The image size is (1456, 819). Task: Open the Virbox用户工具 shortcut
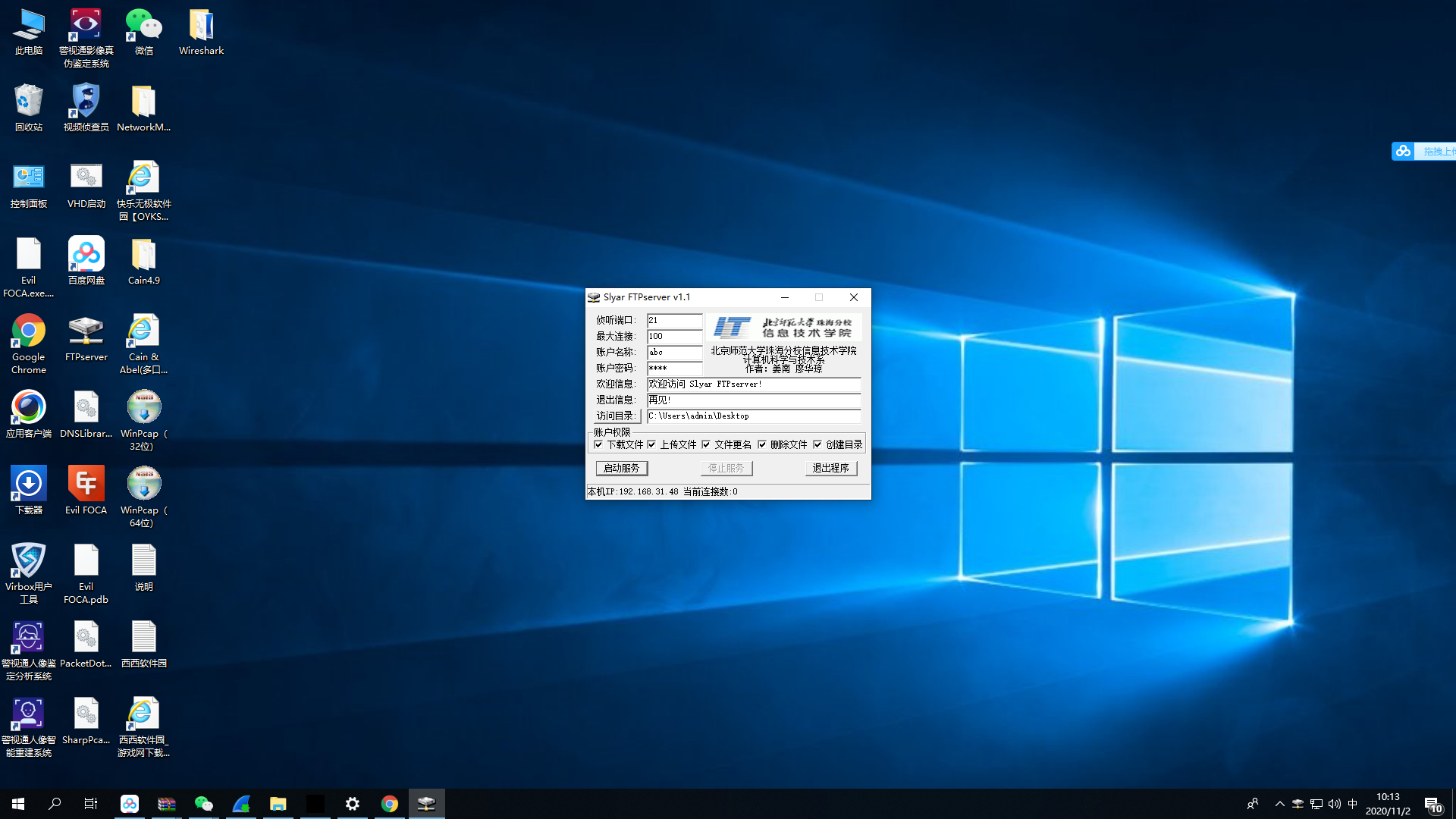[28, 561]
